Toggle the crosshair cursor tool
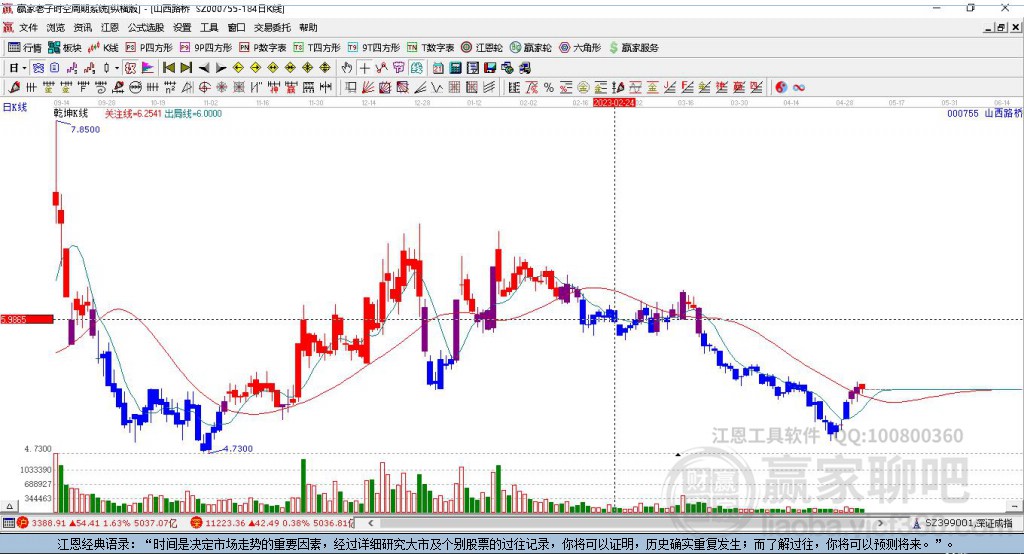Image resolution: width=1024 pixels, height=554 pixels. click(364, 68)
